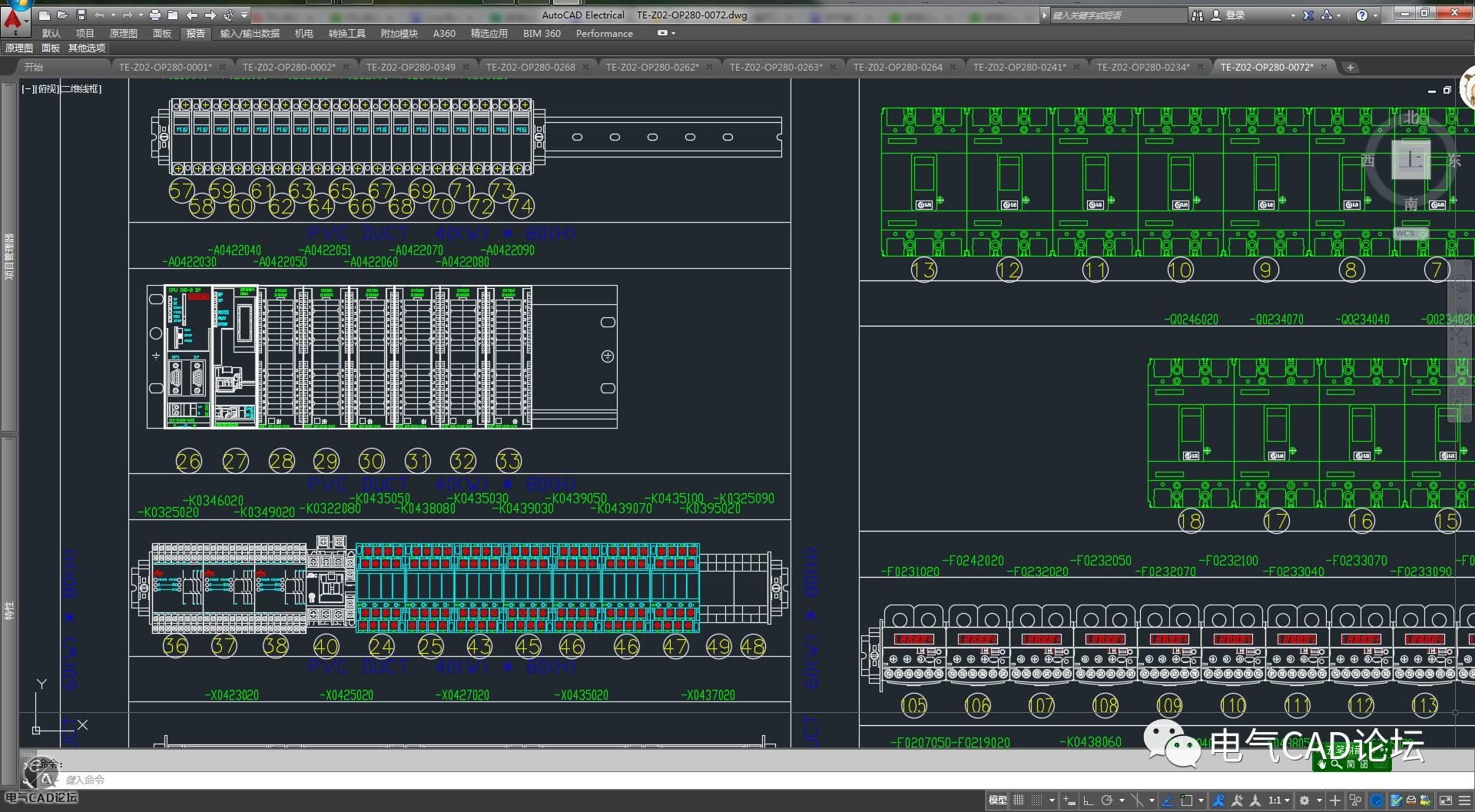The width and height of the screenshot is (1475, 812).
Task: Click the 其他选项 panel button
Action: (x=87, y=48)
